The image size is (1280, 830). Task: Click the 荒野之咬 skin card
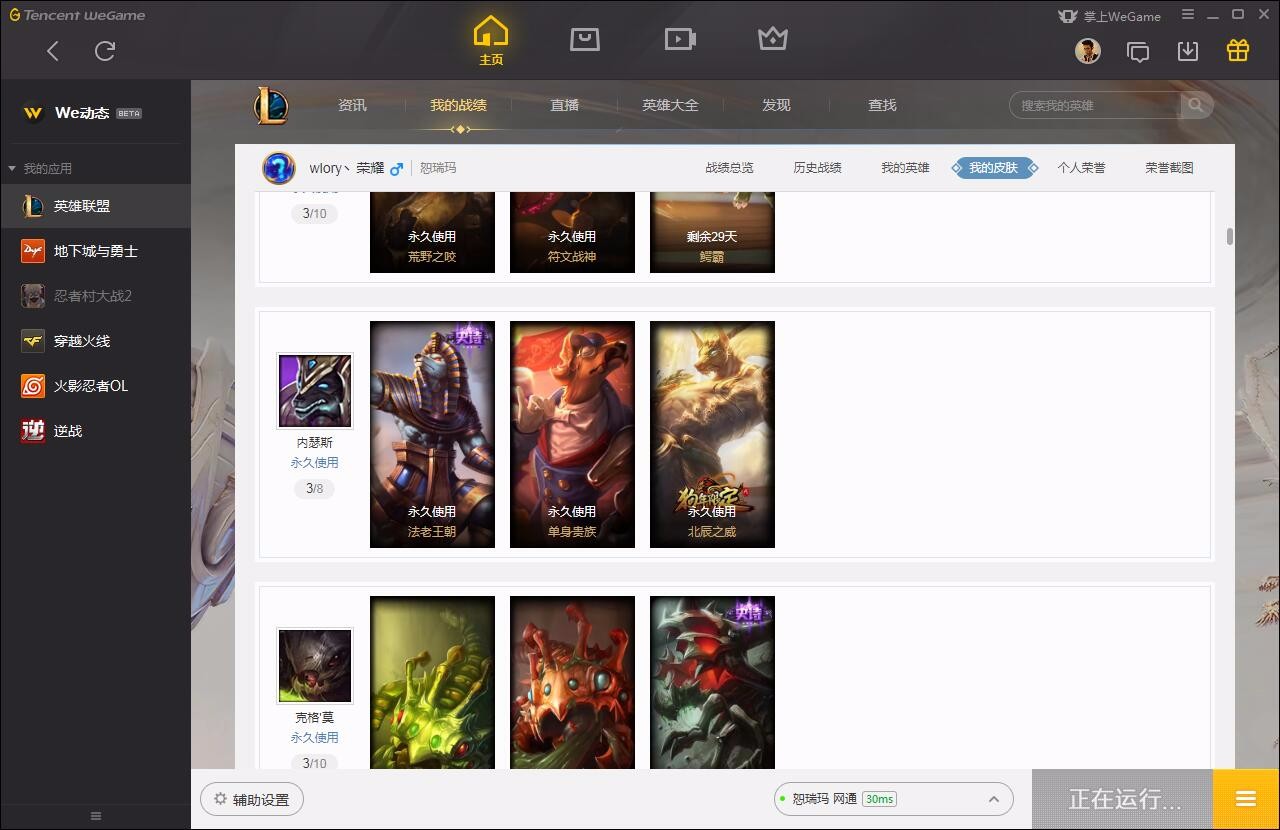pyautogui.click(x=432, y=232)
